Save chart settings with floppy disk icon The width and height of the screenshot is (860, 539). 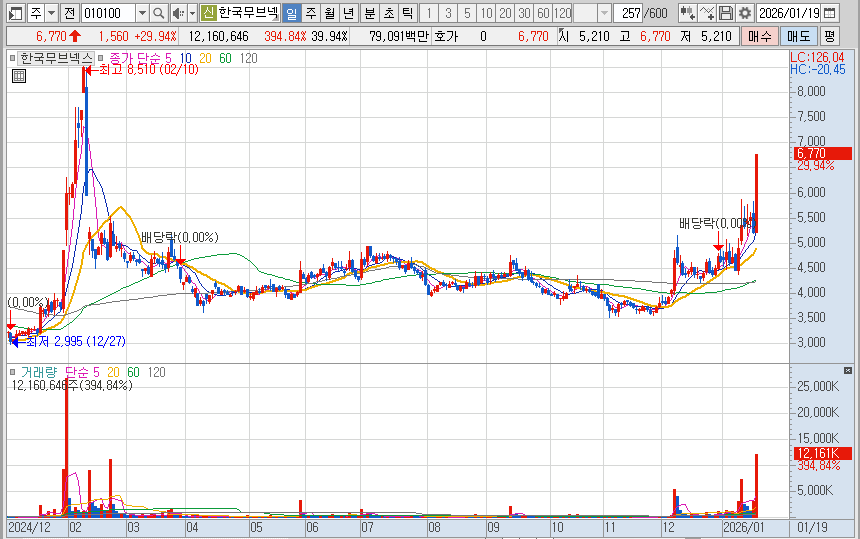(726, 13)
